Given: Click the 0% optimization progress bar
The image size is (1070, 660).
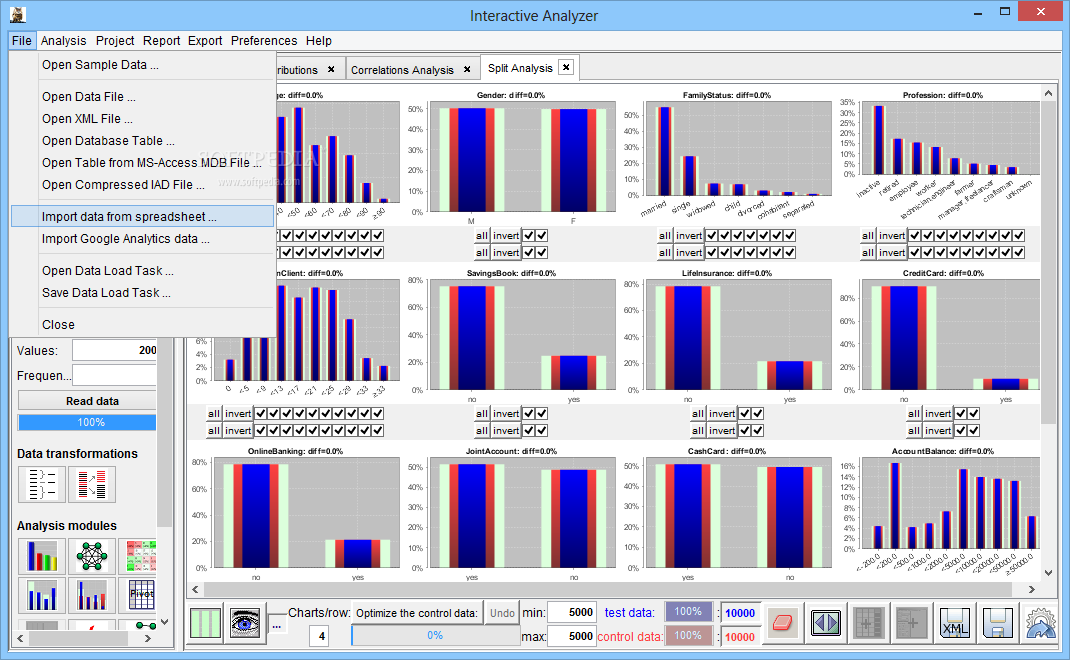Looking at the screenshot, I should point(435,635).
